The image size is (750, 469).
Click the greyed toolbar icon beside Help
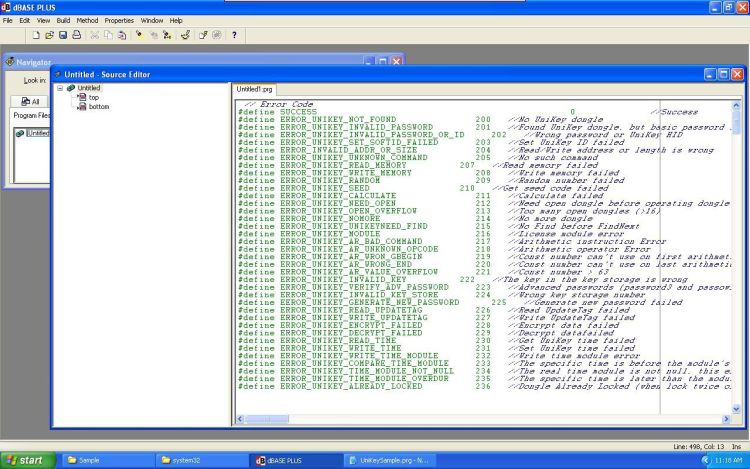click(217, 35)
